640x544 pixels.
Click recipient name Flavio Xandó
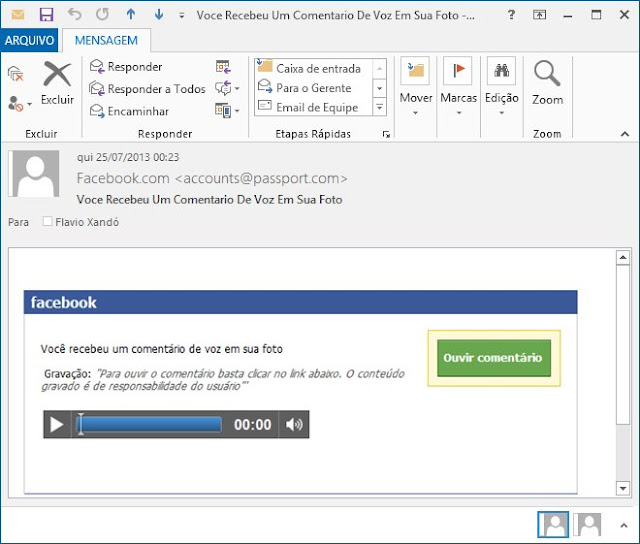[x=87, y=222]
